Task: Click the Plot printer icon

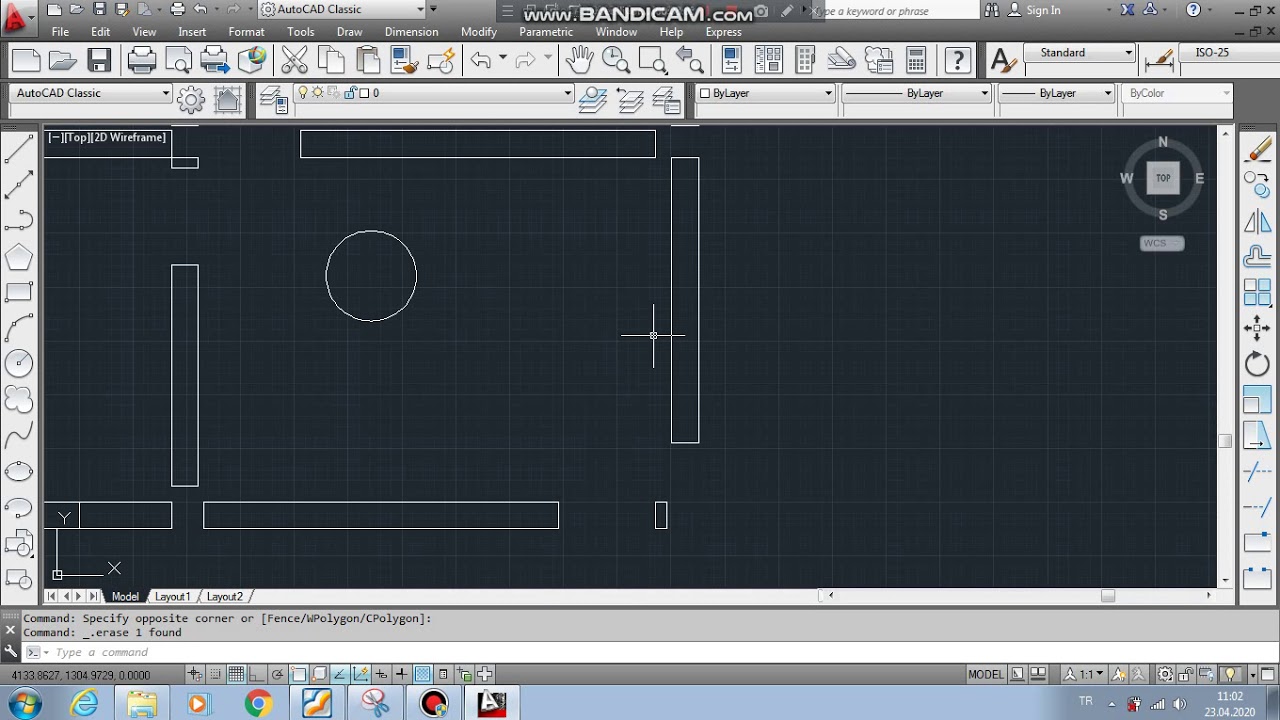Action: (142, 61)
